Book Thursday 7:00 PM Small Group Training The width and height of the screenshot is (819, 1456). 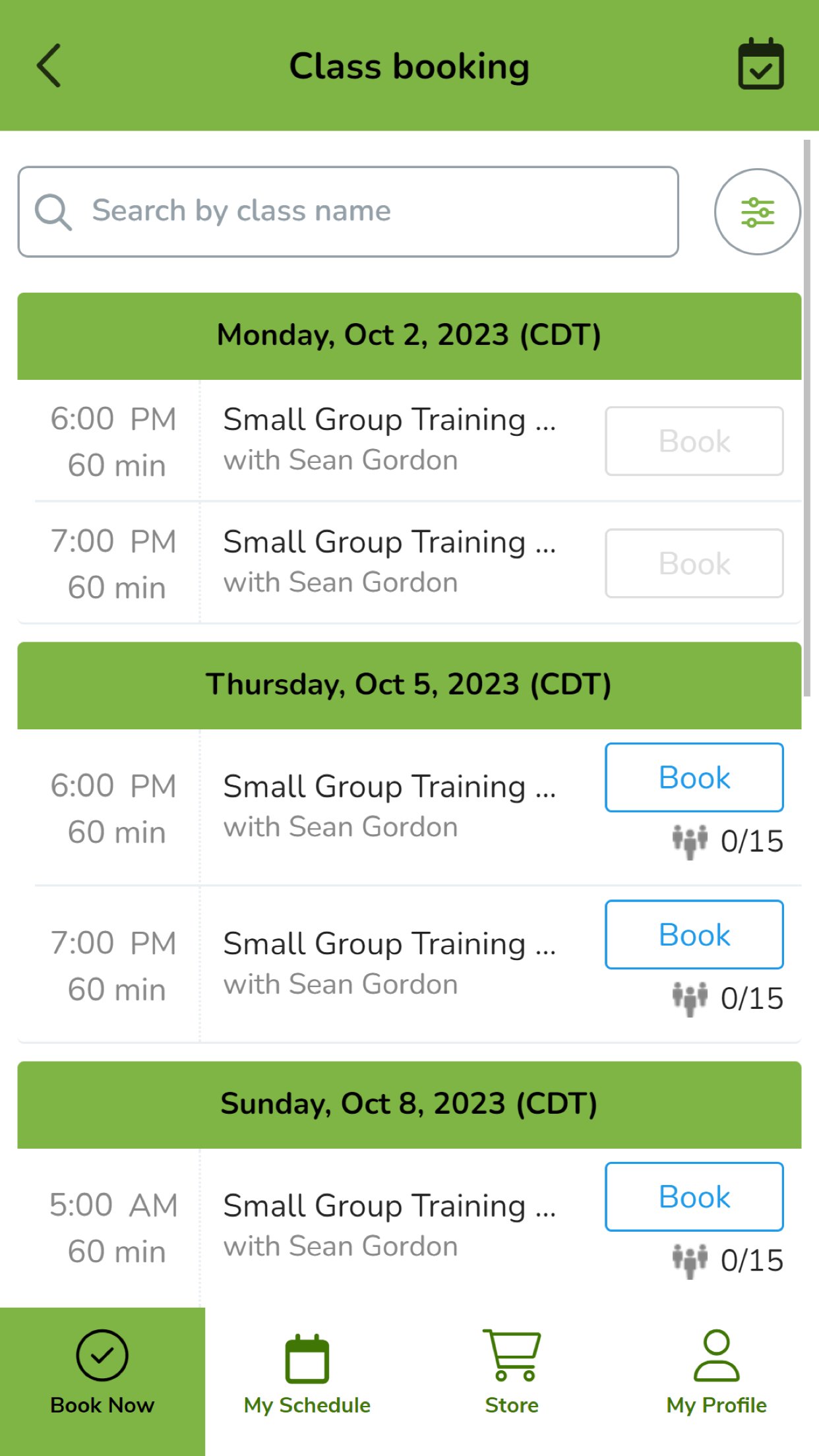(x=694, y=934)
